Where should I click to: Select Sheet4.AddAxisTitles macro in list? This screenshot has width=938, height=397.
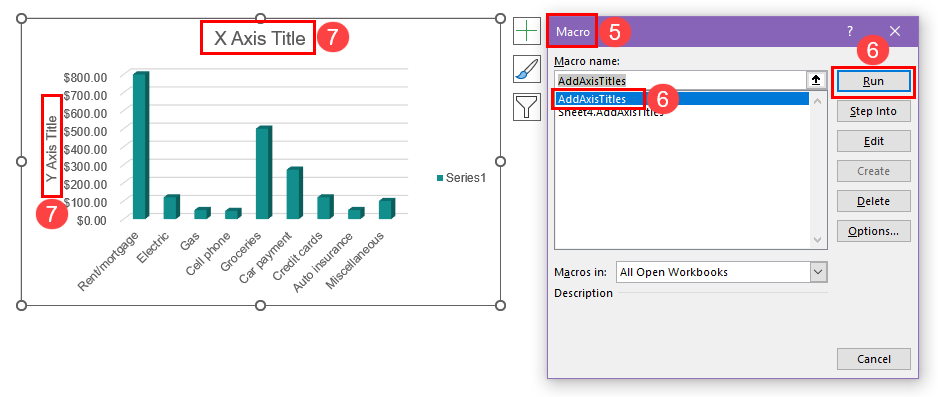tap(681, 112)
